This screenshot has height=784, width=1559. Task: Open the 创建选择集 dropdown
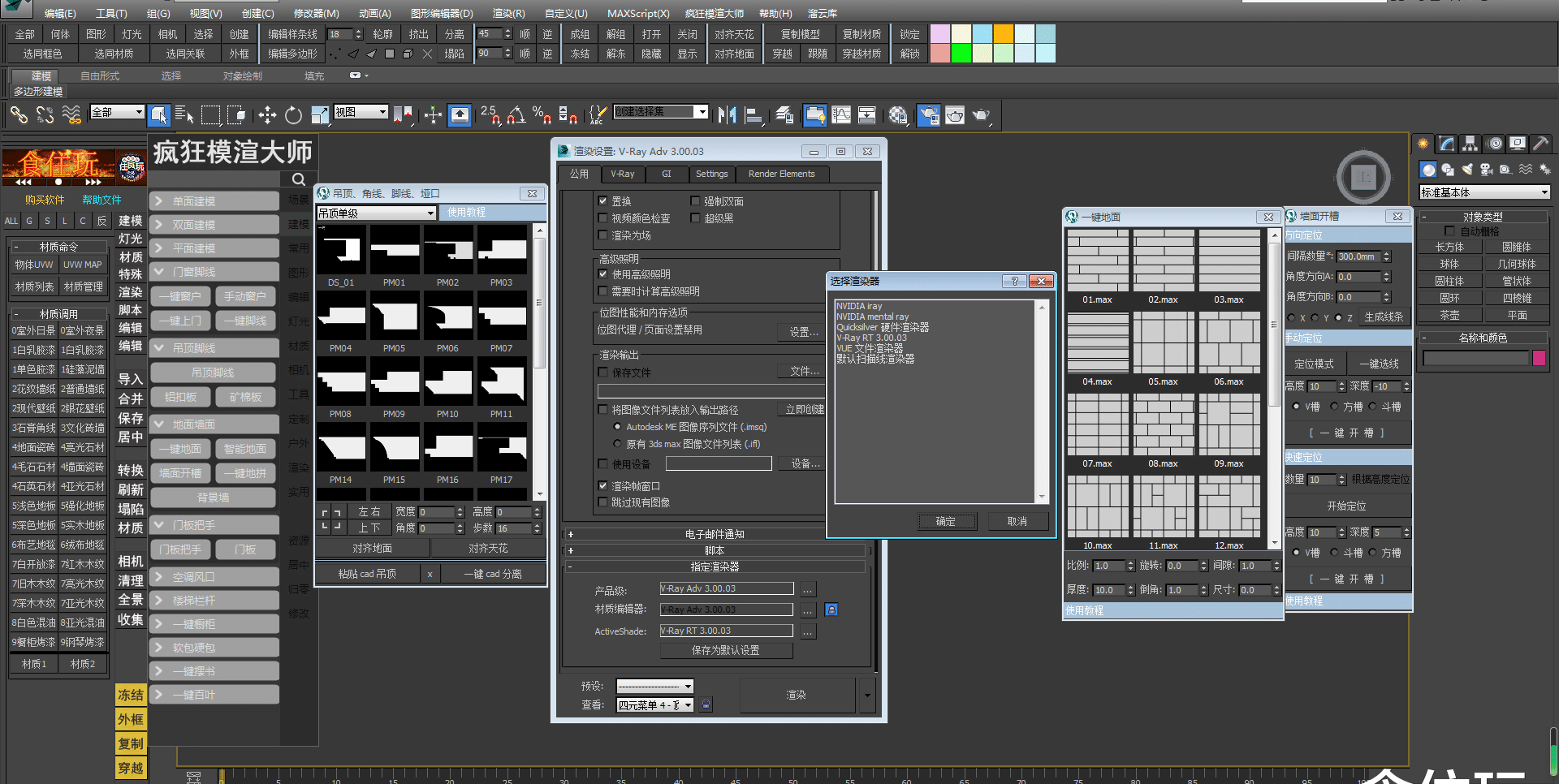coord(661,111)
